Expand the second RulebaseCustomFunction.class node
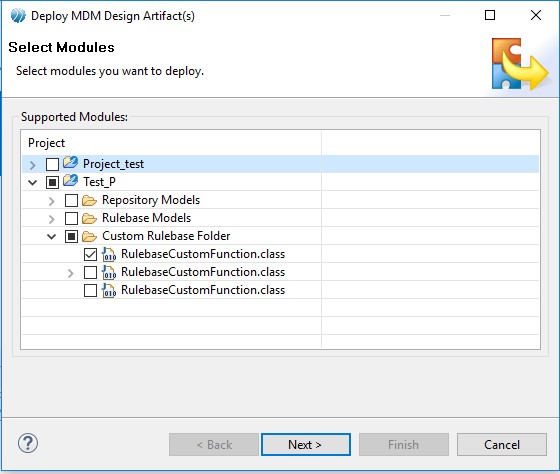Image resolution: width=560 pixels, height=474 pixels. [x=70, y=273]
